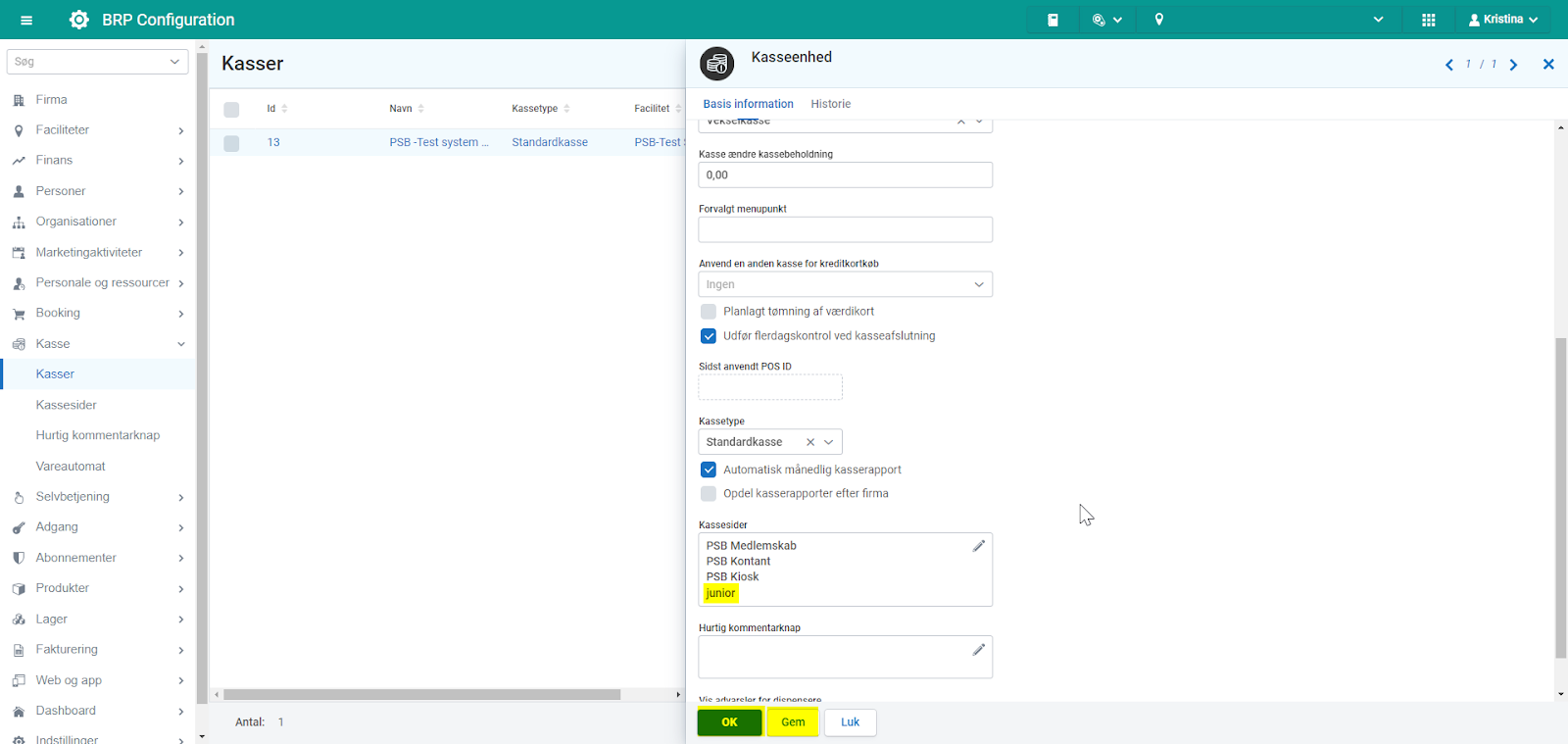The image size is (1568, 744).
Task: Enable Planlagt tømning af værdikort
Action: [x=709, y=312]
